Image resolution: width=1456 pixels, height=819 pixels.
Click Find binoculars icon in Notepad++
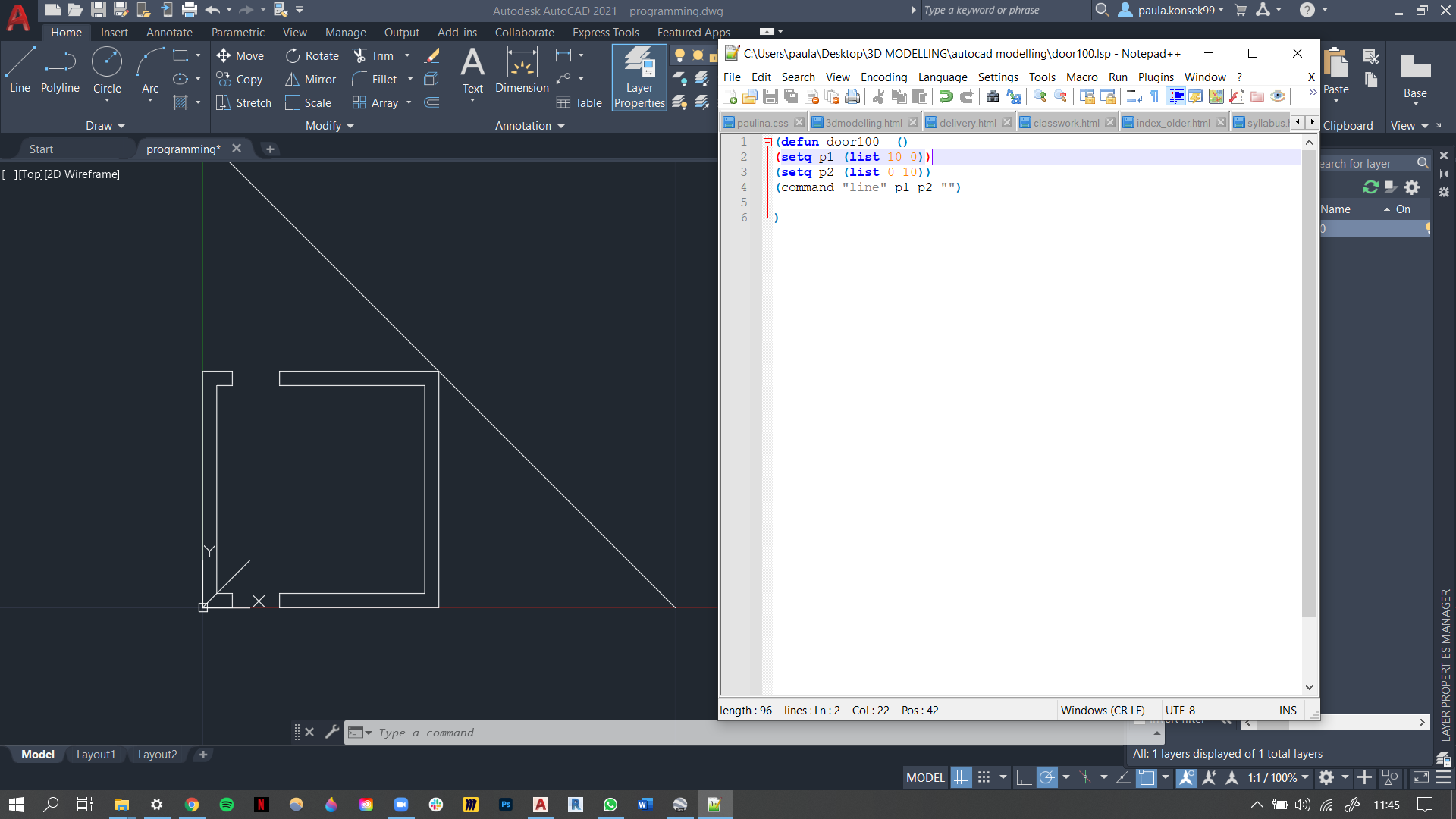tap(993, 97)
